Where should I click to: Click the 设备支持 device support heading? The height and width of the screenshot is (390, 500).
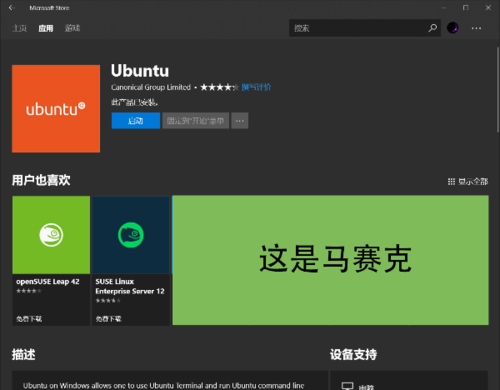coord(353,354)
